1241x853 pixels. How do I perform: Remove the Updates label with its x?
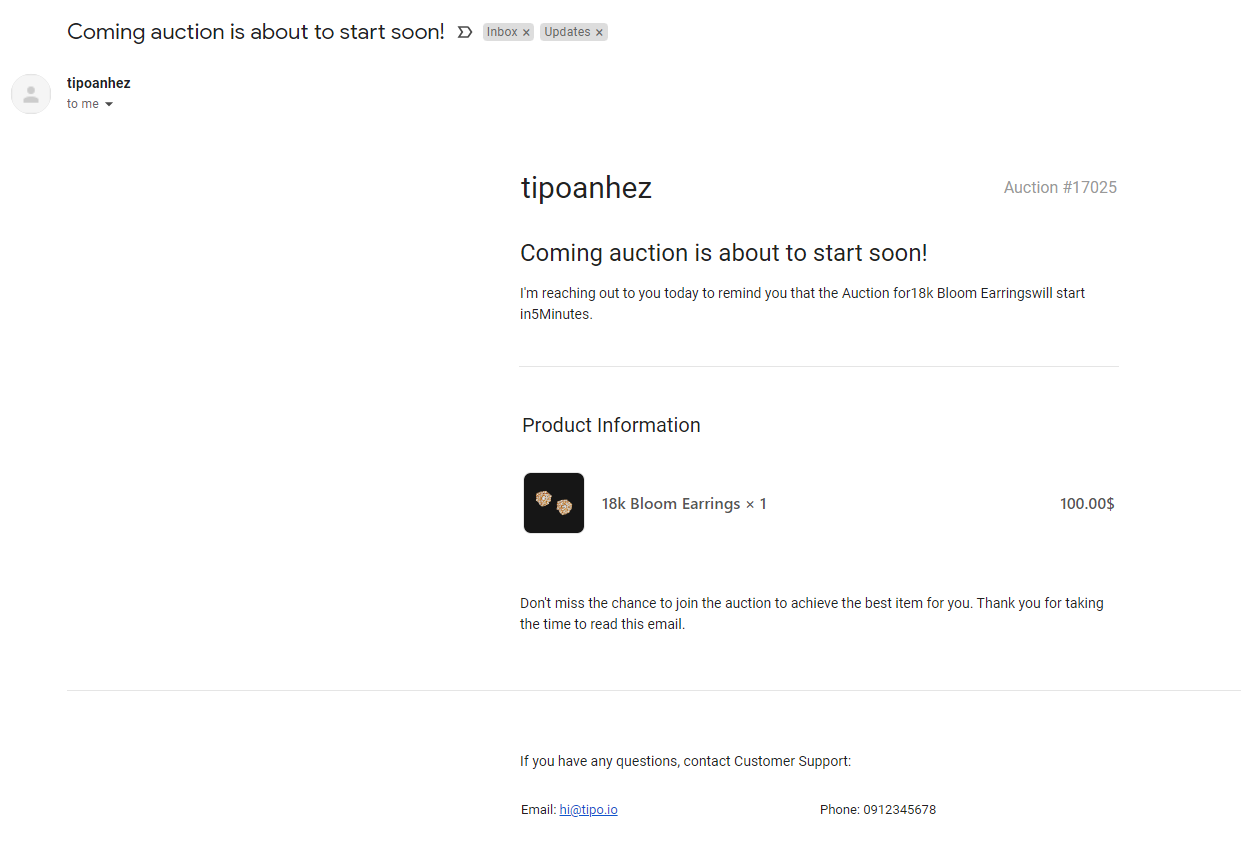coord(599,33)
